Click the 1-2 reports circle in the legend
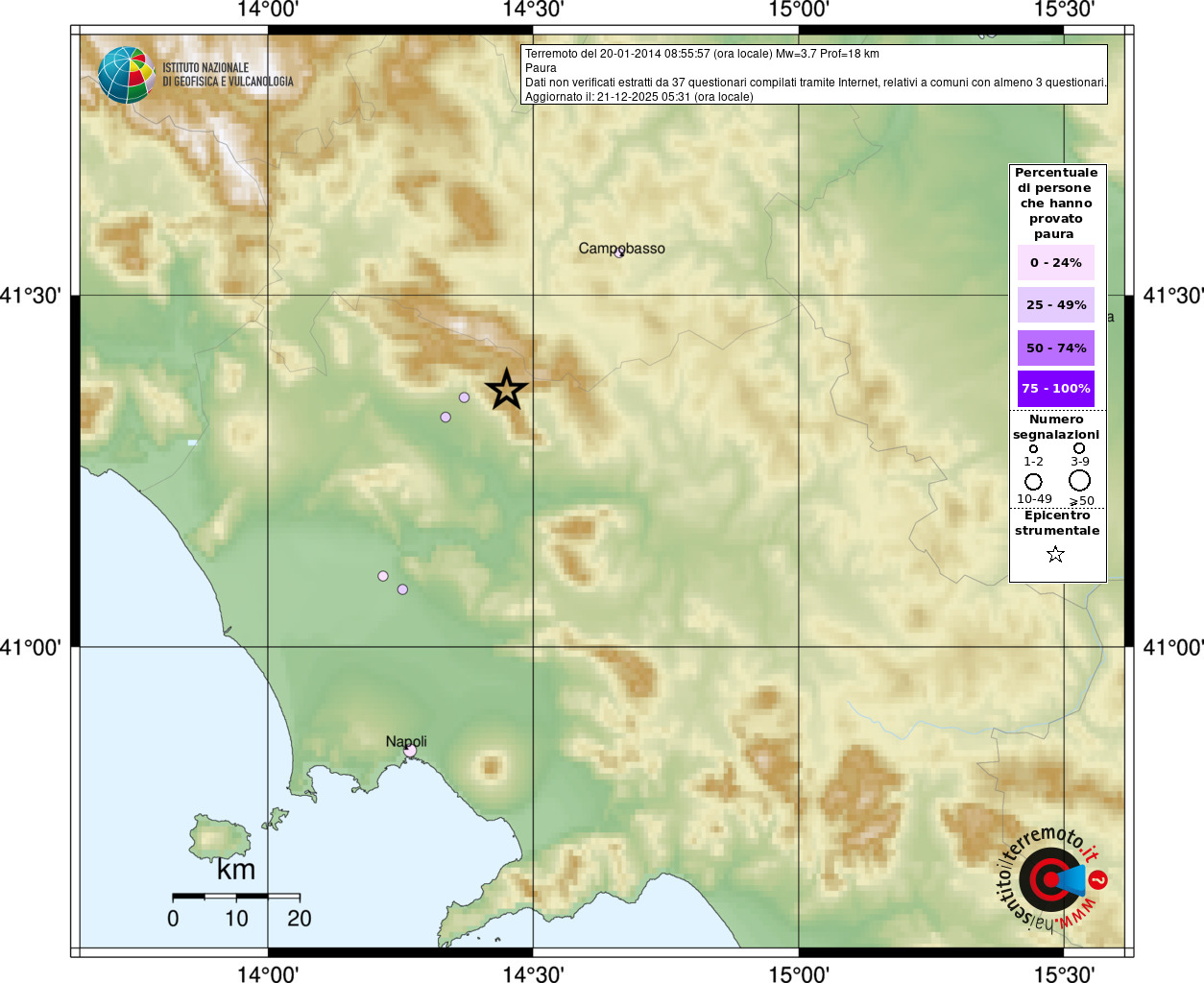Viewport: 1204px width, 983px height. (x=1033, y=448)
